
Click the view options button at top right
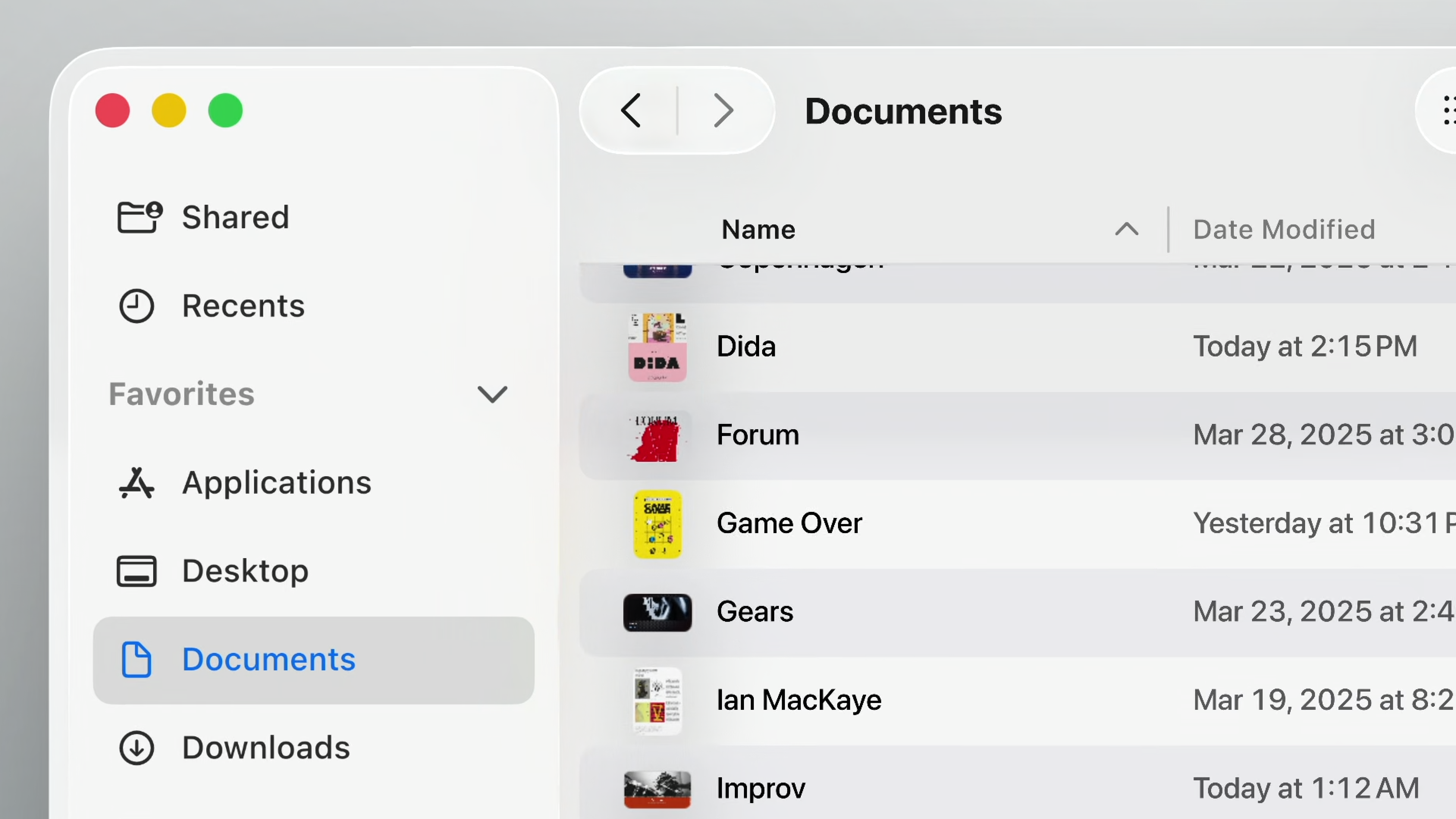pos(1446,111)
